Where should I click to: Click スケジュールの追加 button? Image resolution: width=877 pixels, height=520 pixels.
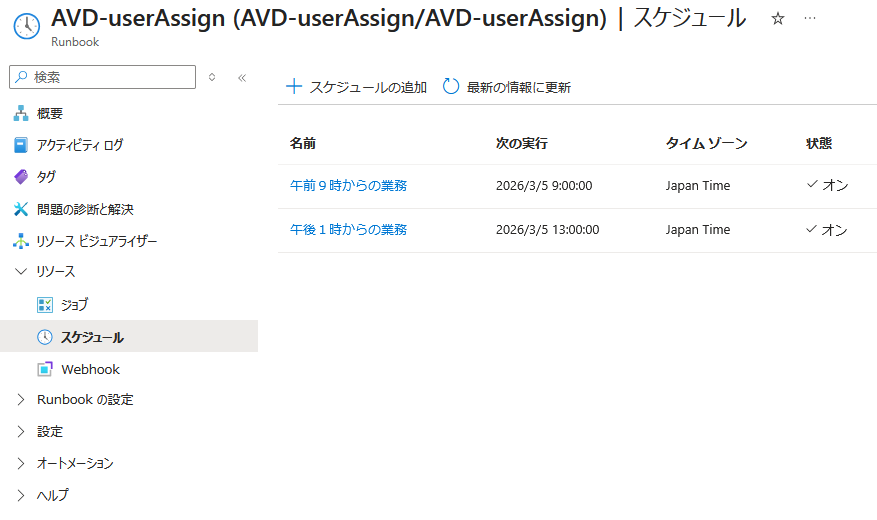pyautogui.click(x=357, y=87)
